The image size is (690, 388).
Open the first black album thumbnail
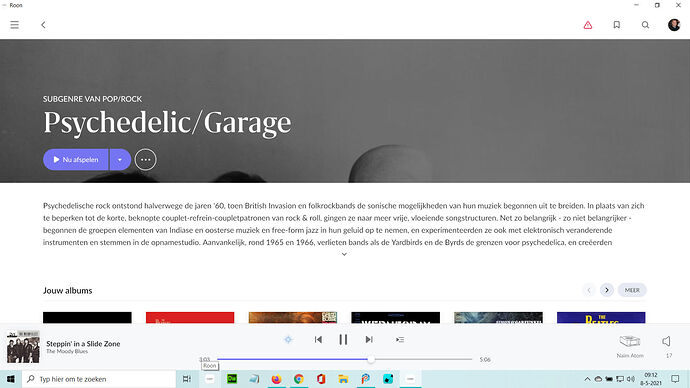tap(87, 318)
